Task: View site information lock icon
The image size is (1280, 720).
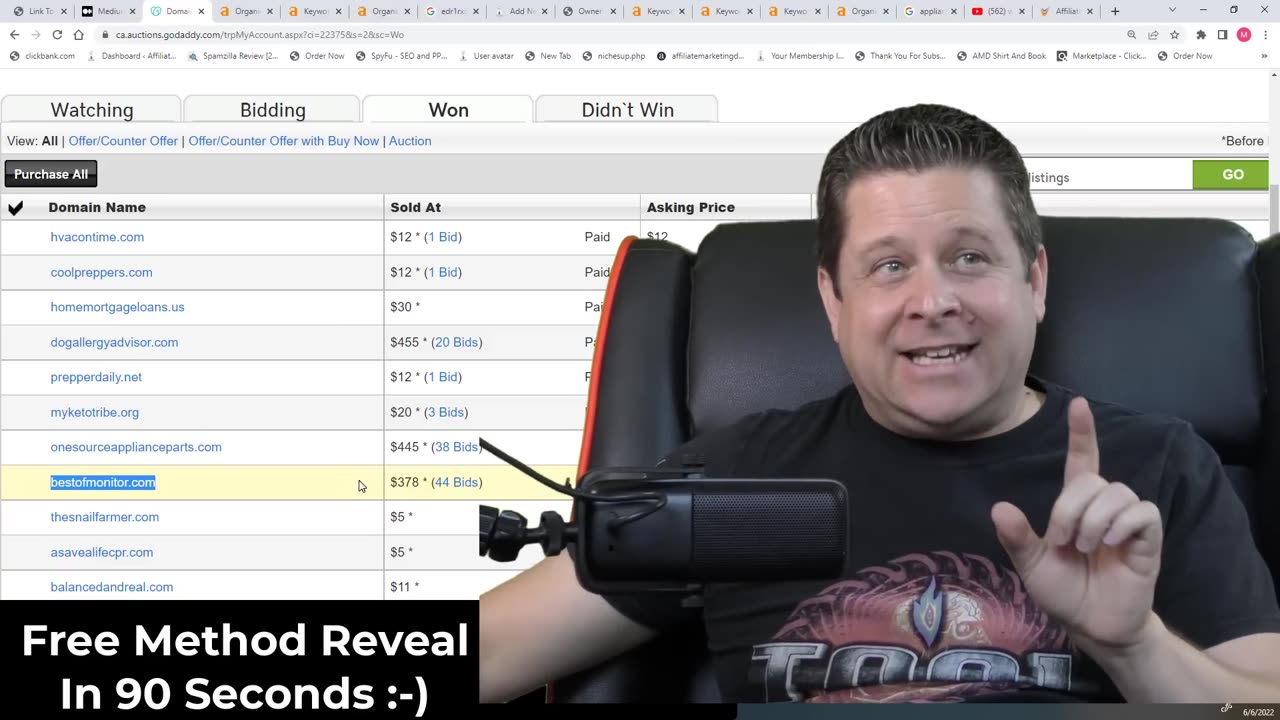Action: click(x=105, y=35)
